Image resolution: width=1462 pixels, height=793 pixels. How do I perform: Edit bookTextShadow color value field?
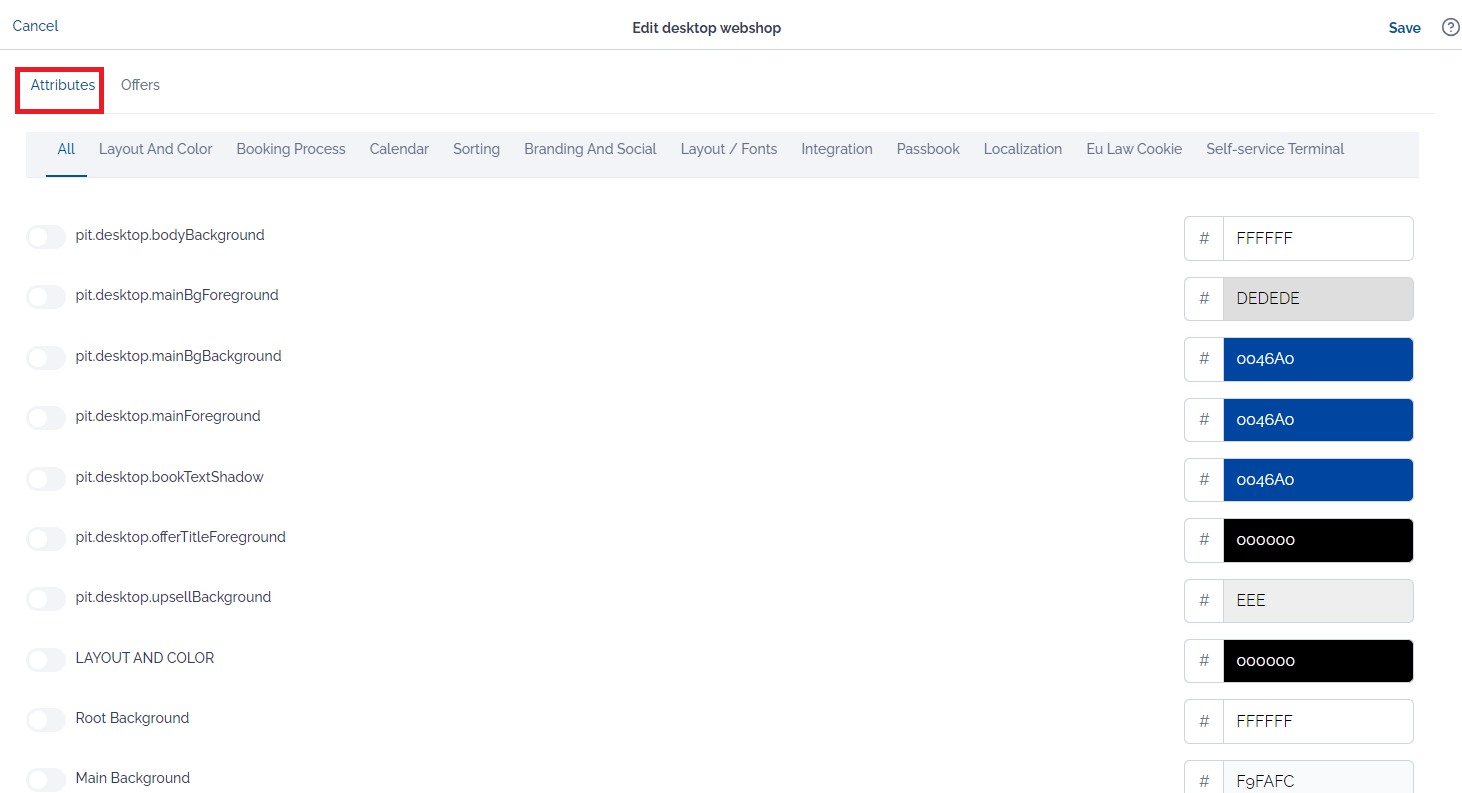pyautogui.click(x=1318, y=480)
